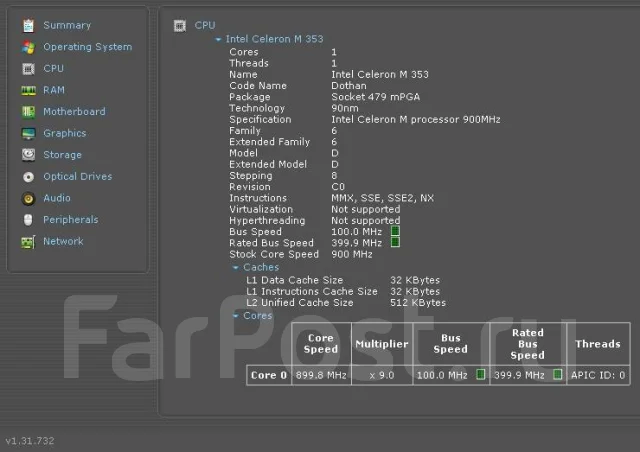Click the Operating System Windows-logo icon
This screenshot has width=640, height=452.
click(28, 47)
